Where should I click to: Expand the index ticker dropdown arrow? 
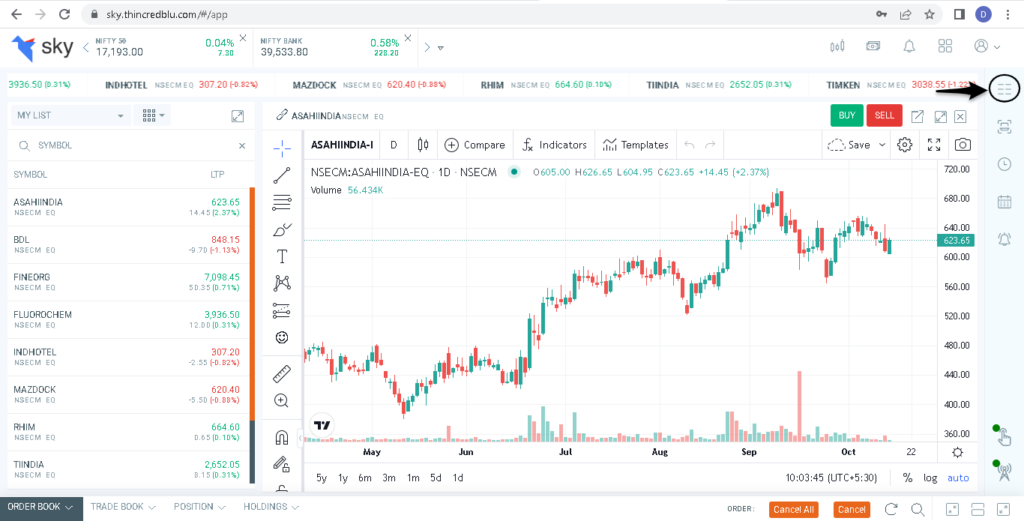pos(441,47)
